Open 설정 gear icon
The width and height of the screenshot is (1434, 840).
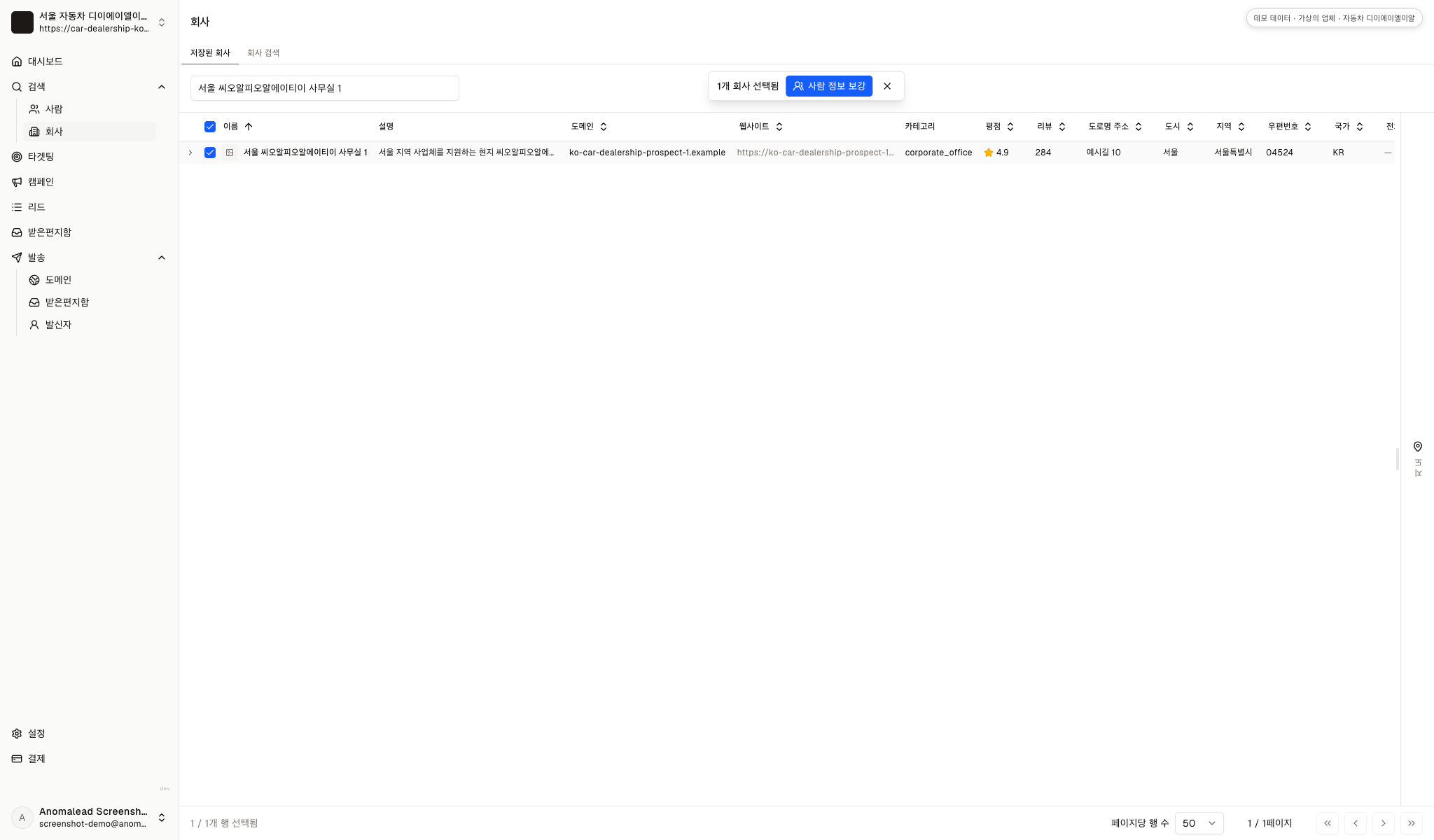tap(17, 734)
